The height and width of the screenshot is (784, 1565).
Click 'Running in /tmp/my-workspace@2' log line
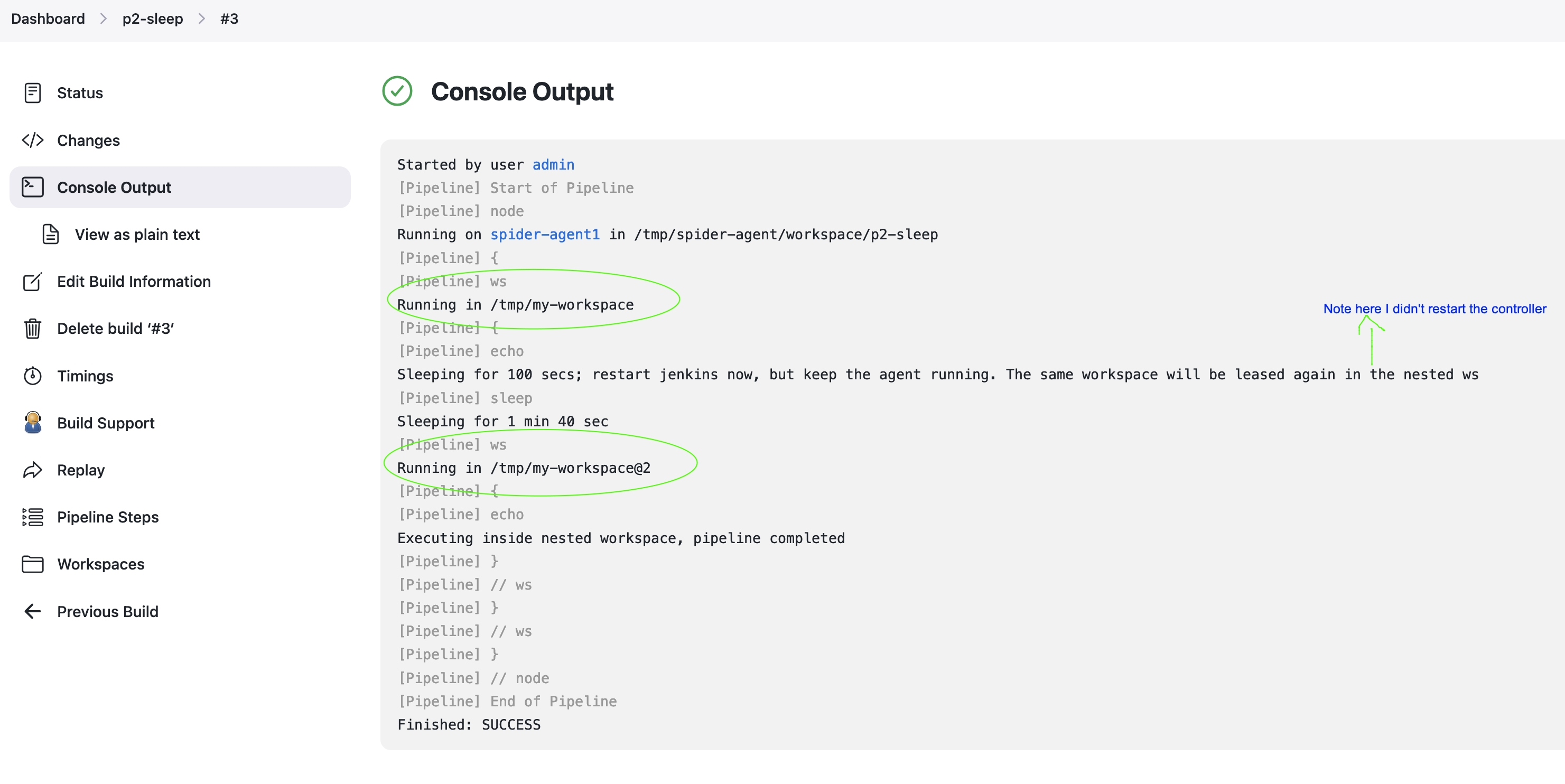[x=524, y=468]
